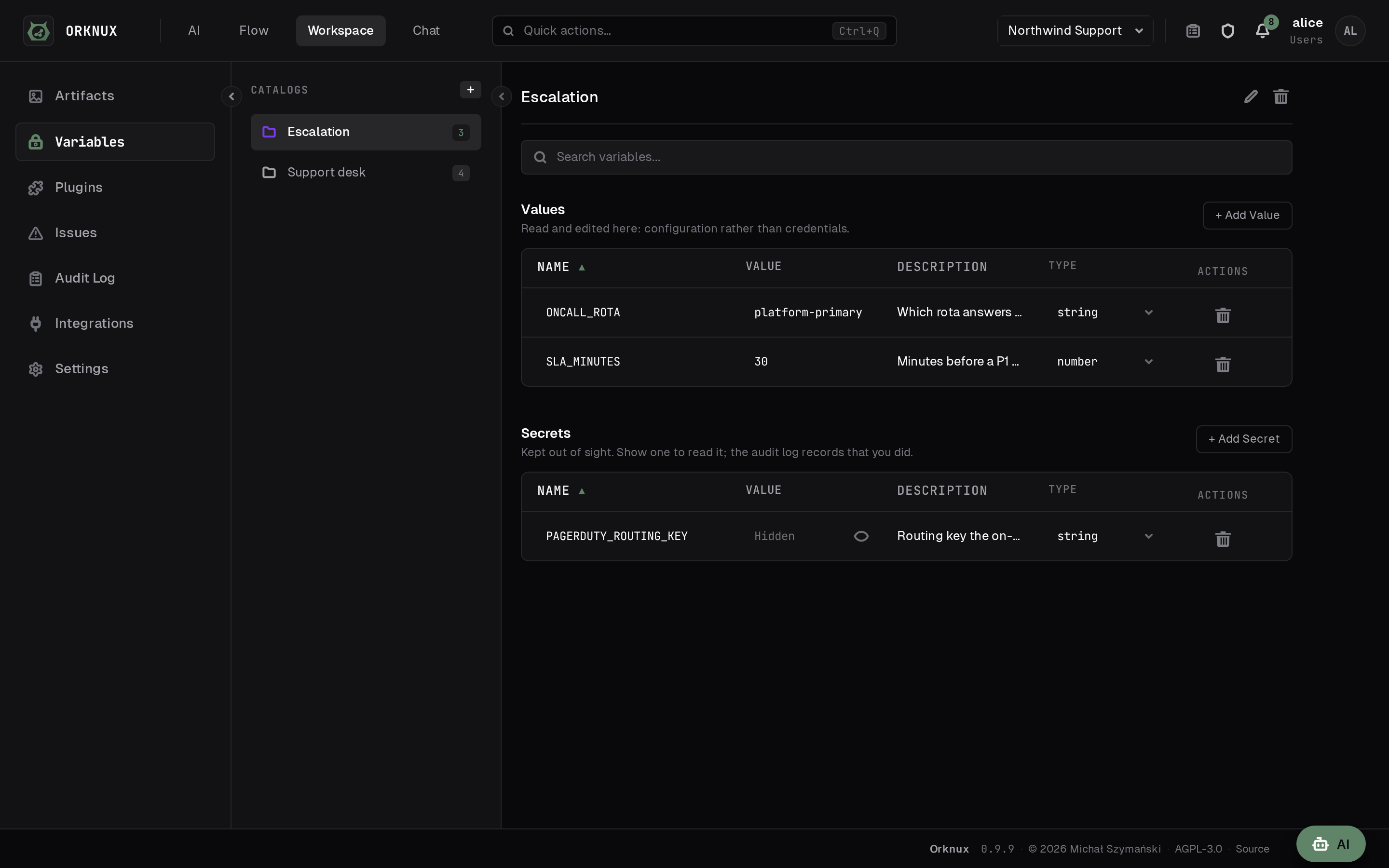Open Issues in the sidebar
This screenshot has width=1389, height=868.
(115, 232)
